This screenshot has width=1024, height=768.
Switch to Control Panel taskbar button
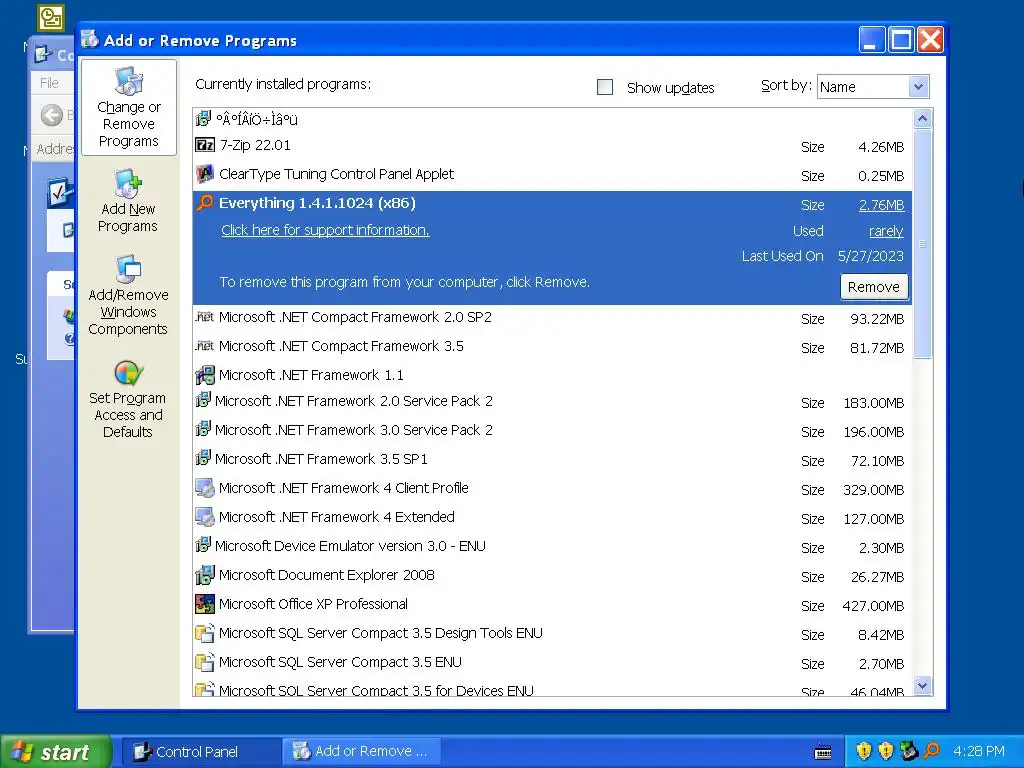(202, 752)
